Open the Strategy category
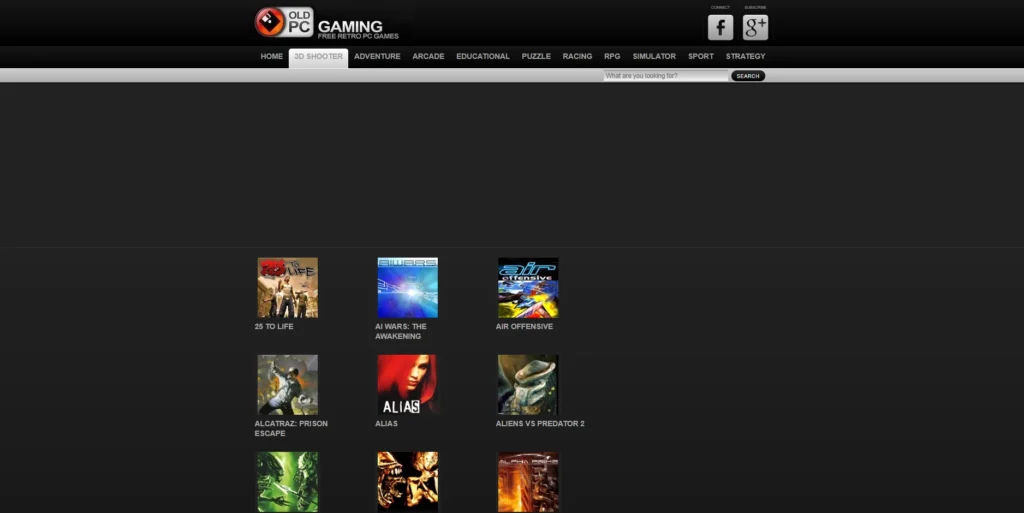This screenshot has width=1024, height=513. 745,57
